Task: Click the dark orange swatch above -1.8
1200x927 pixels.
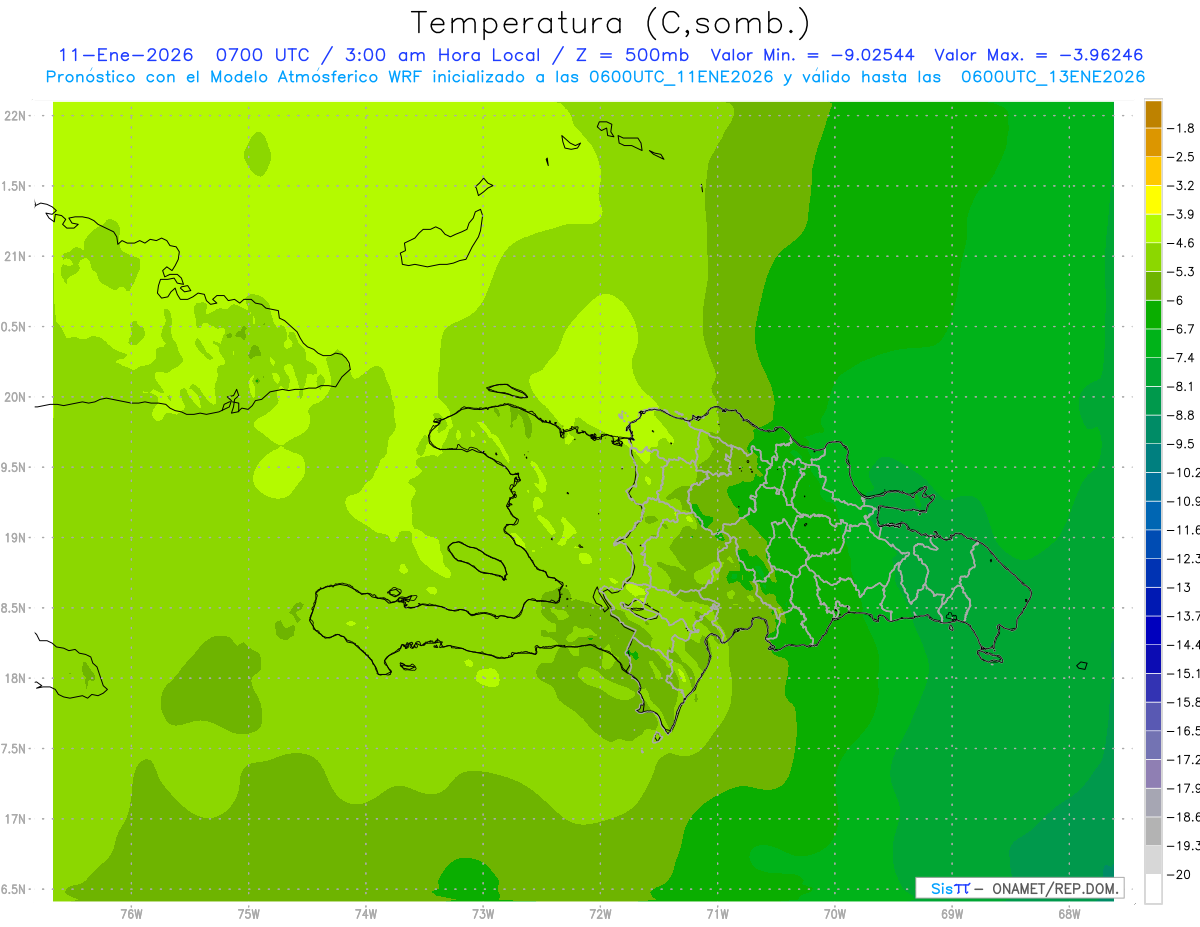Action: 1153,114
